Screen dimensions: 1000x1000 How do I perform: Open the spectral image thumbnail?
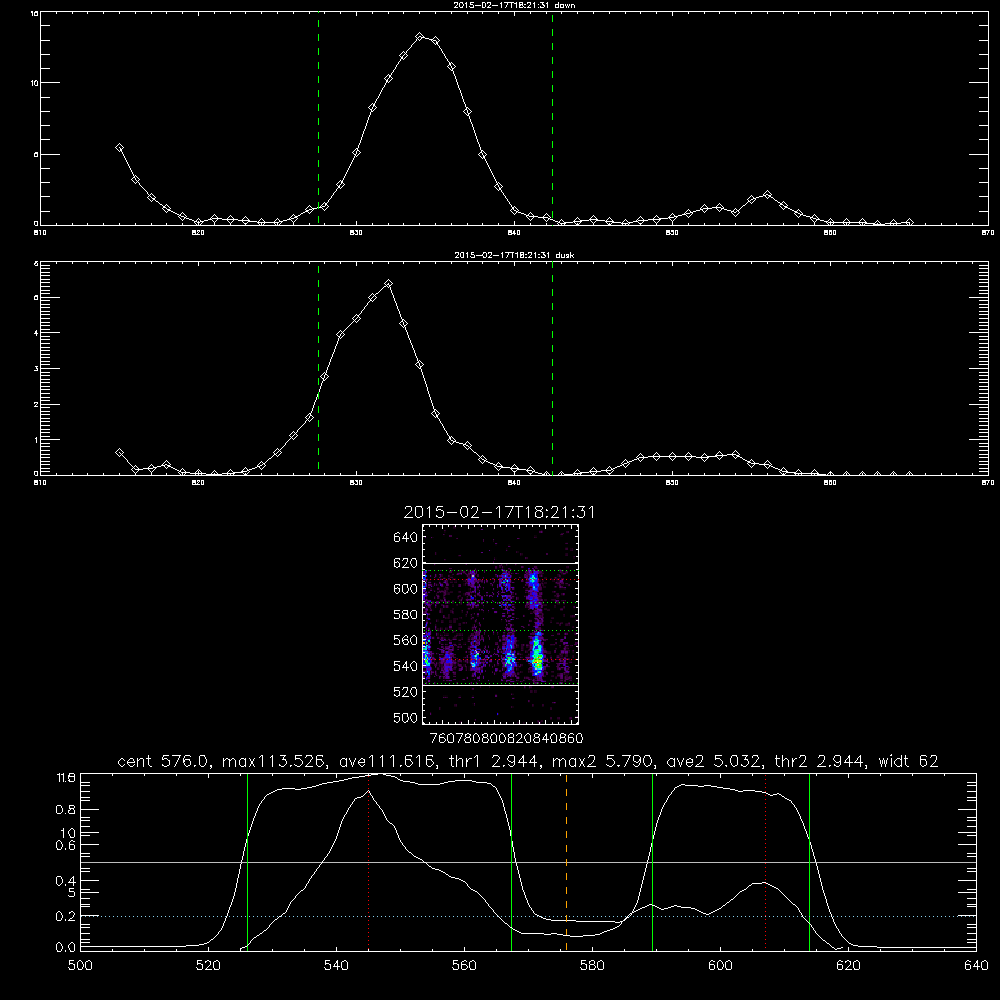500,624
